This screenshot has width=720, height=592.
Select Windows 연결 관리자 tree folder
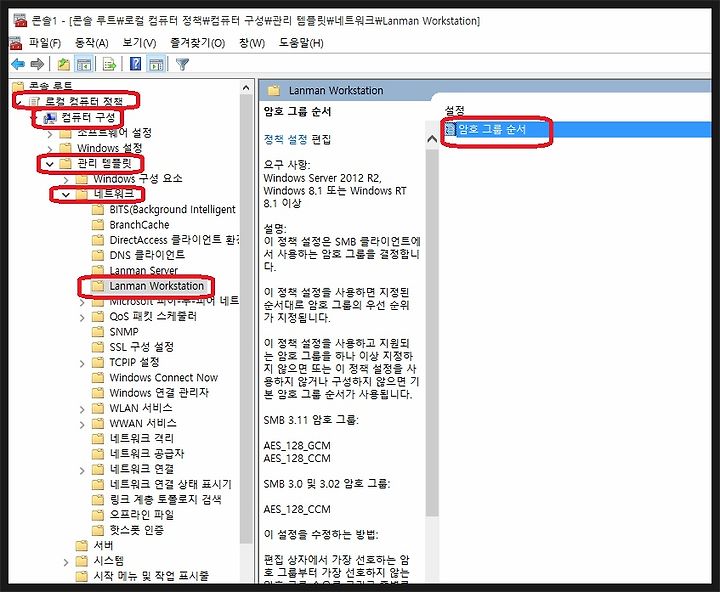click(x=159, y=393)
